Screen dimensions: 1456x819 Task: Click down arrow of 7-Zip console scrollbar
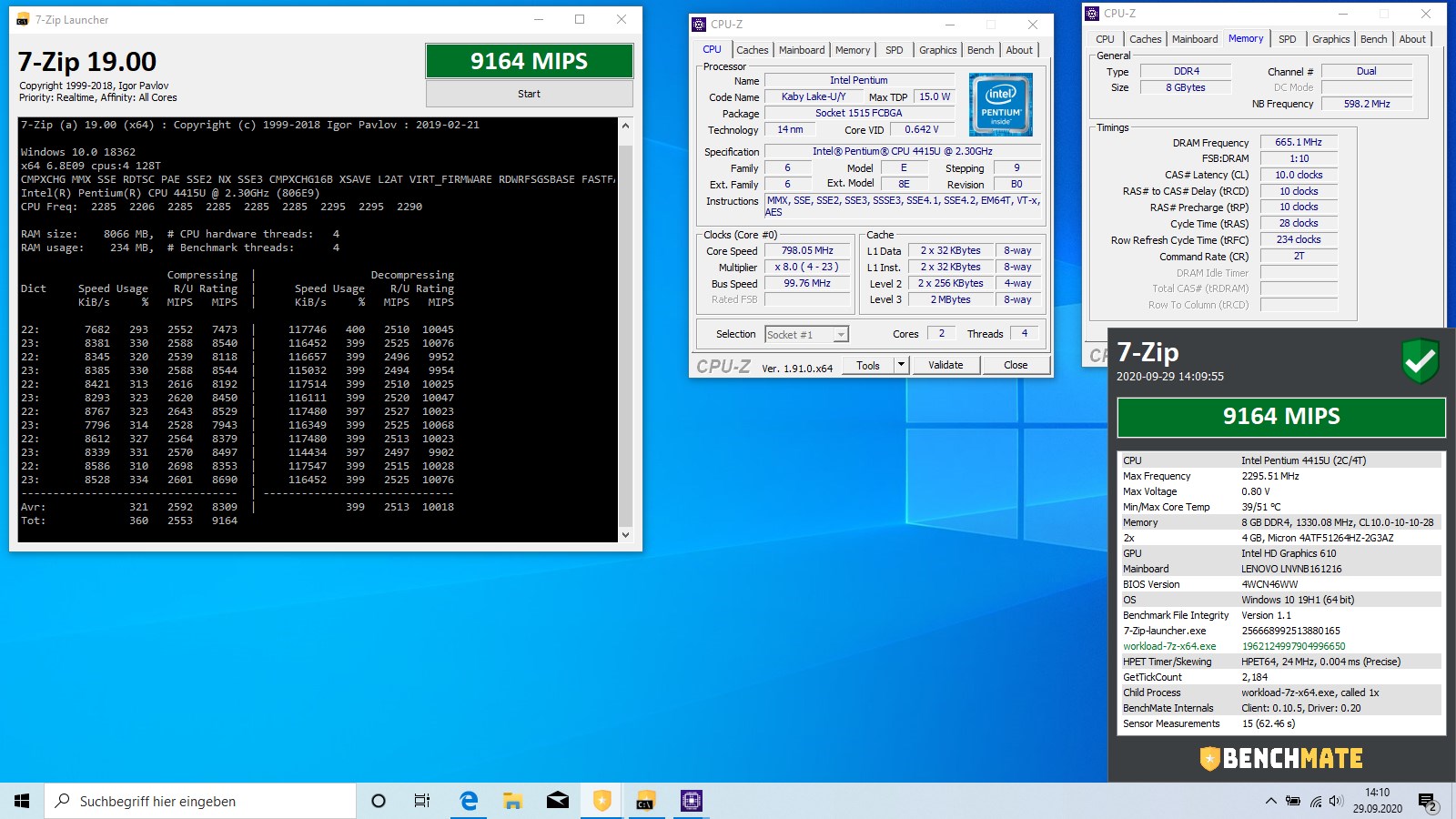pos(625,535)
